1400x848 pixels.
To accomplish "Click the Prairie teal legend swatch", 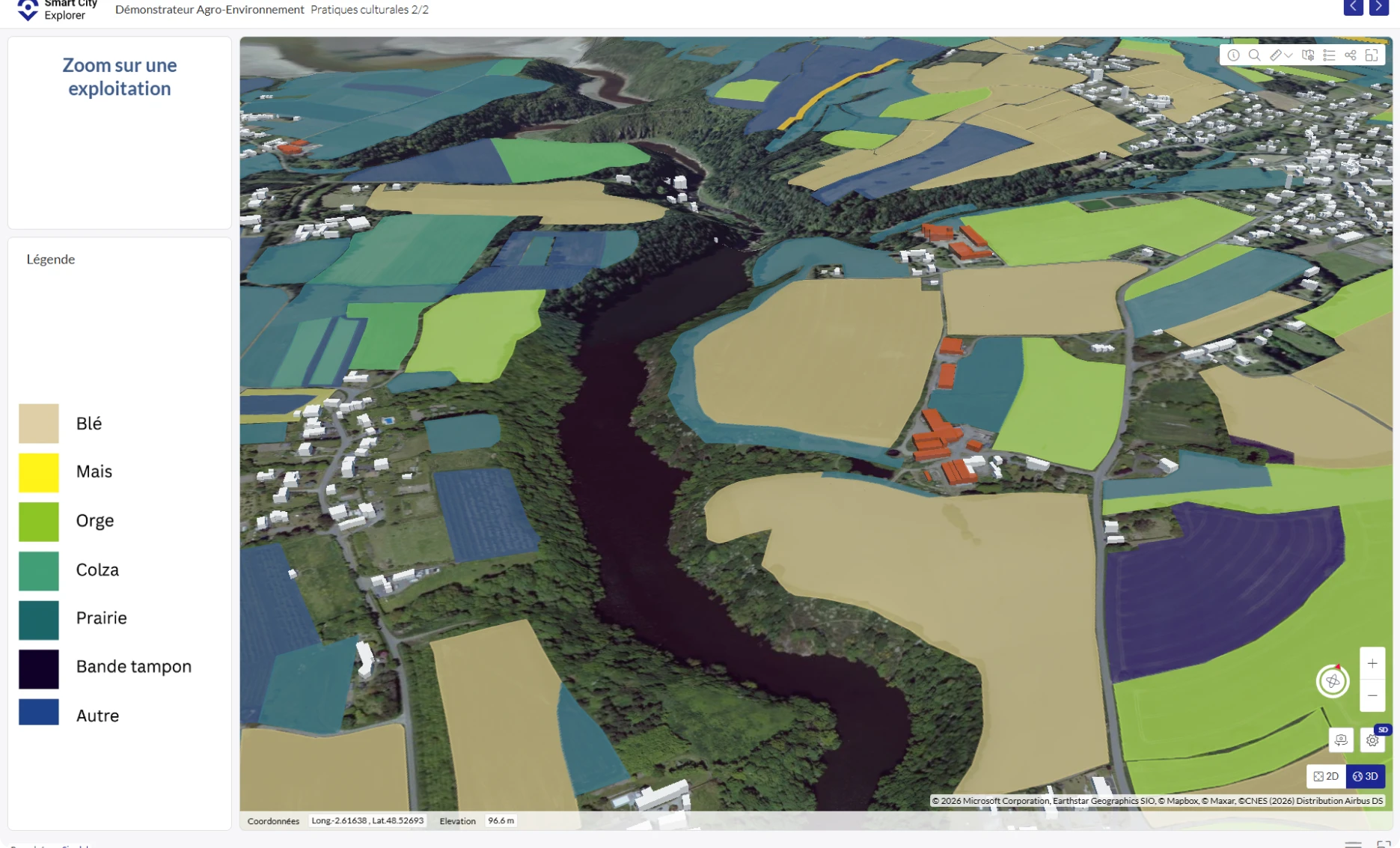I will tap(39, 620).
